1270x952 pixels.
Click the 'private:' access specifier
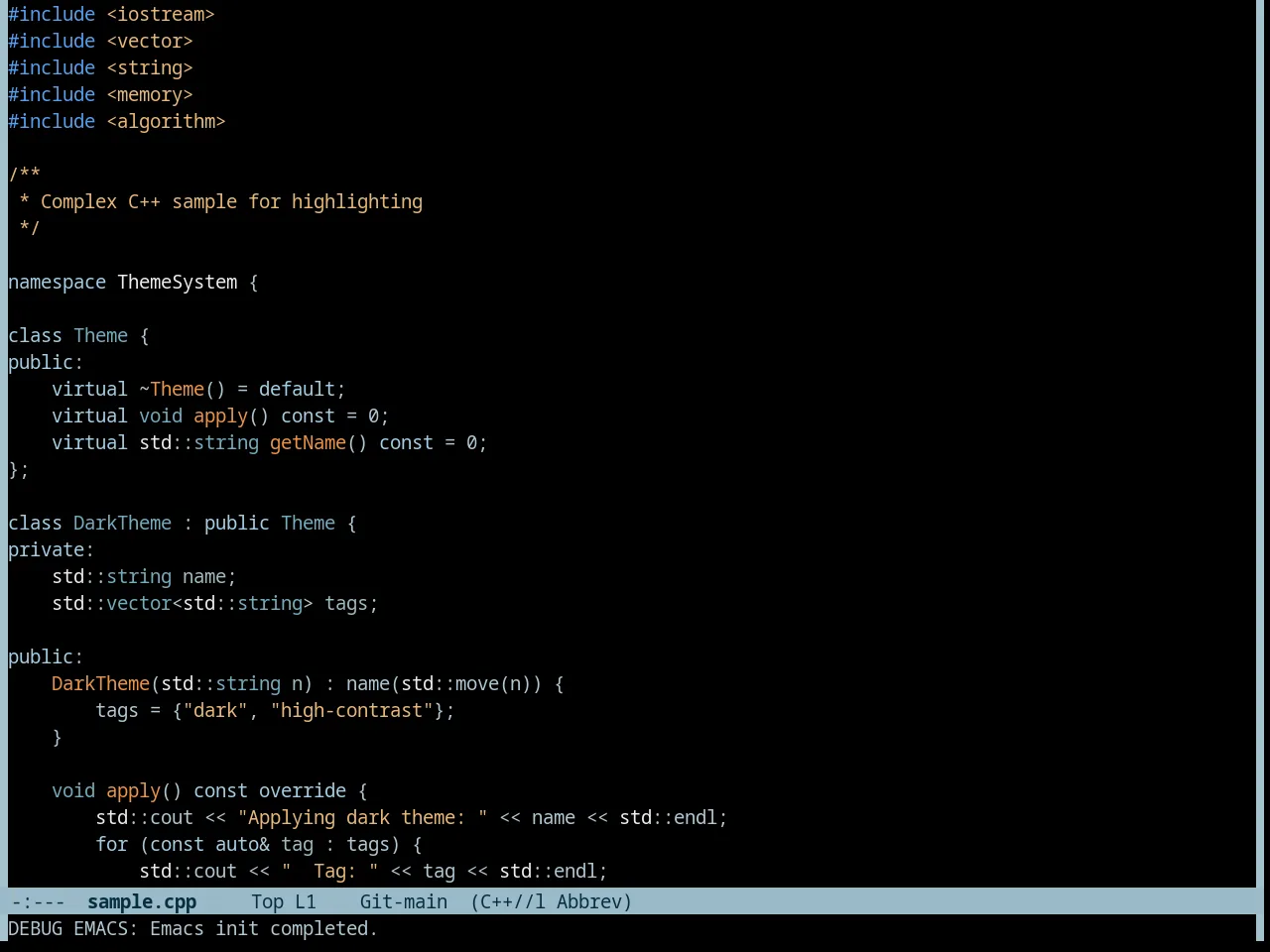(x=51, y=549)
